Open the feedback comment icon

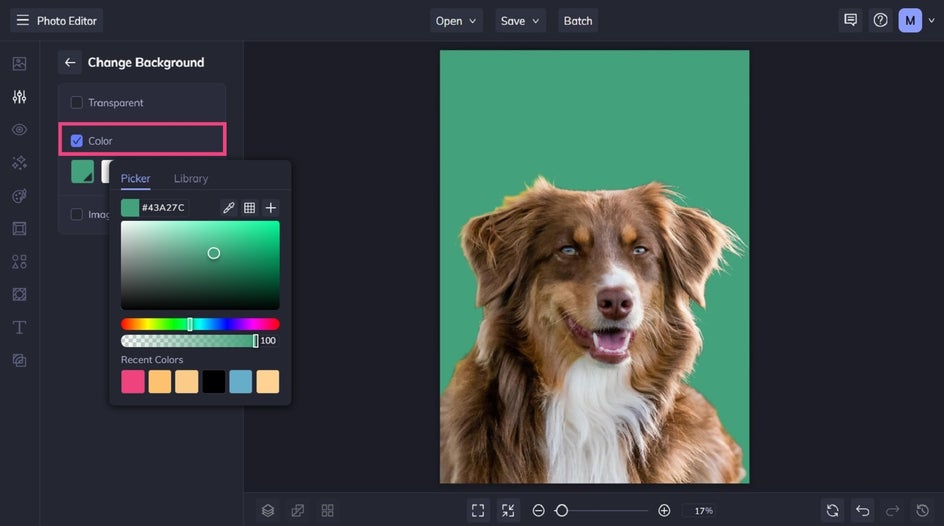click(x=851, y=20)
